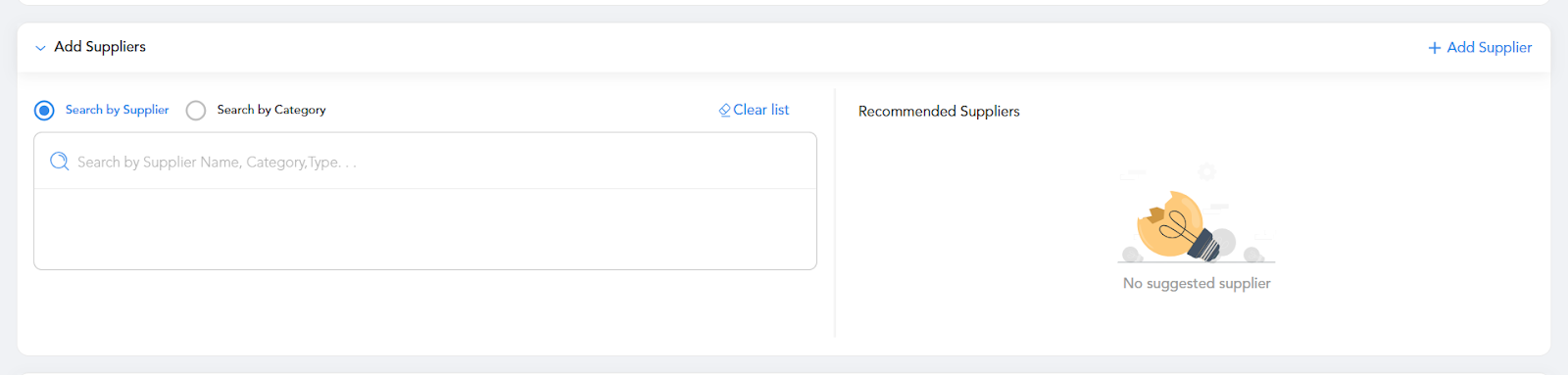Click the magnifying glass search icon

pos(60,162)
